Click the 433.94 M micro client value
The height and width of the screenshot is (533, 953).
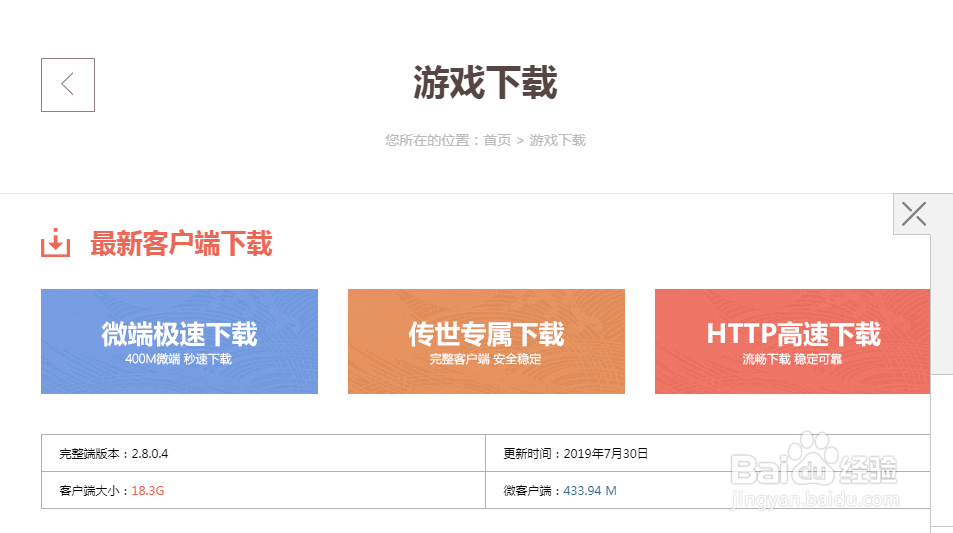point(590,490)
